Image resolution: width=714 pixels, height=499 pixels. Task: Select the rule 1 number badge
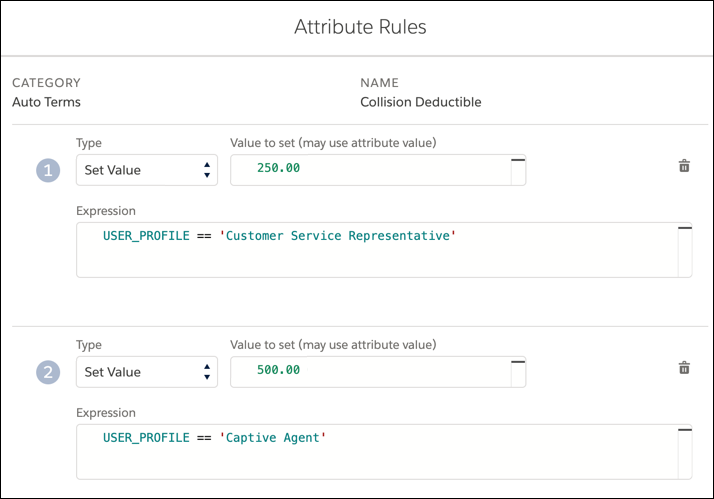tap(48, 170)
